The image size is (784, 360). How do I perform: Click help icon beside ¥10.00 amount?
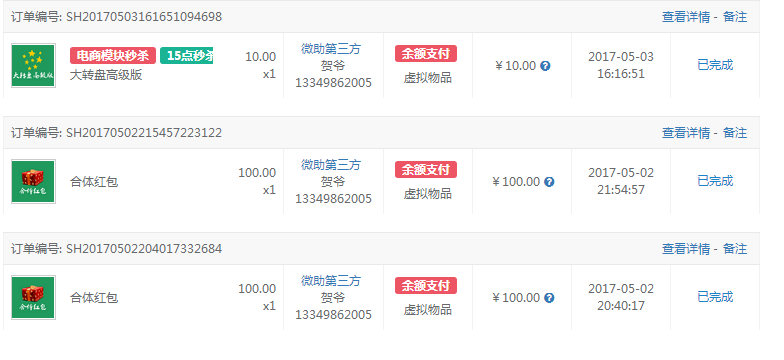(x=546, y=66)
